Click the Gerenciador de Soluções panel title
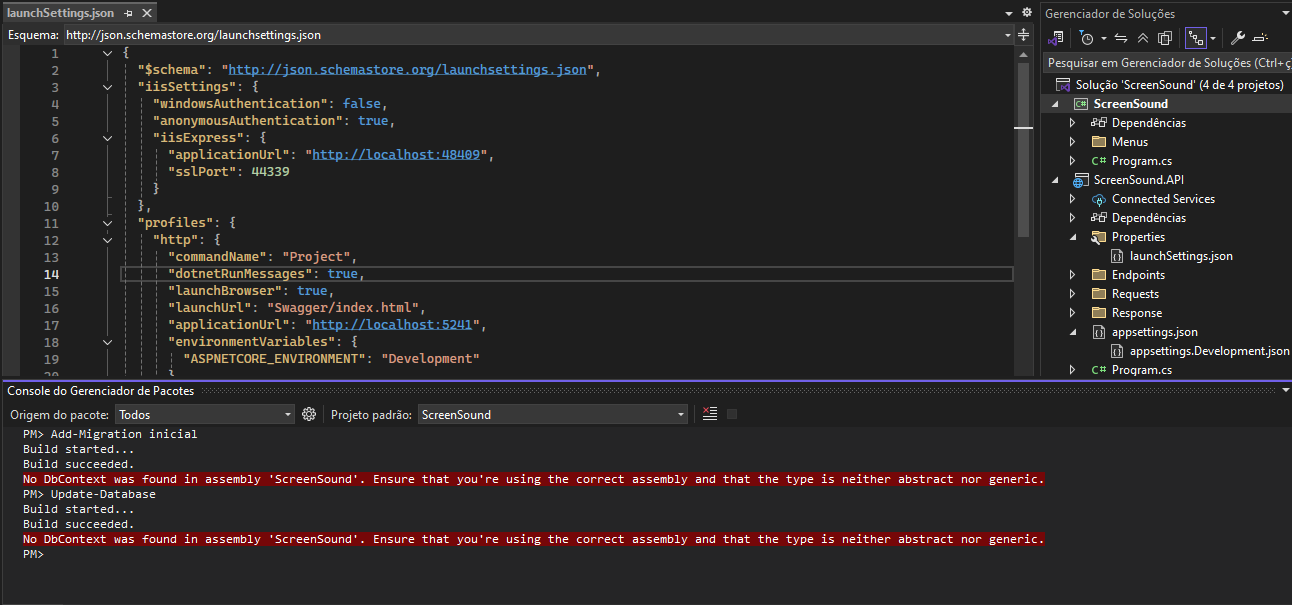 click(1110, 14)
